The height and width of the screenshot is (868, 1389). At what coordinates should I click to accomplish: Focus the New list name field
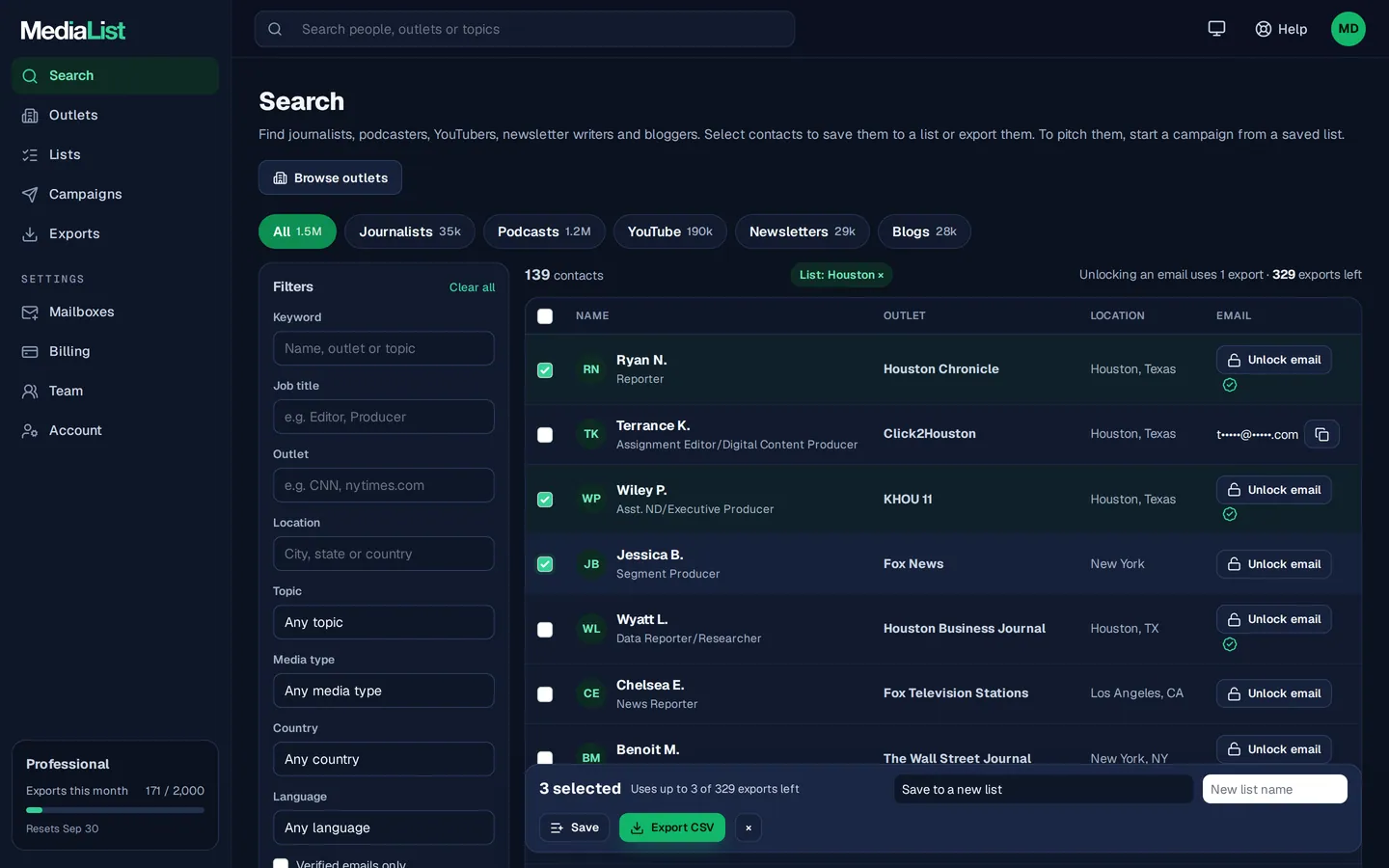click(x=1275, y=789)
